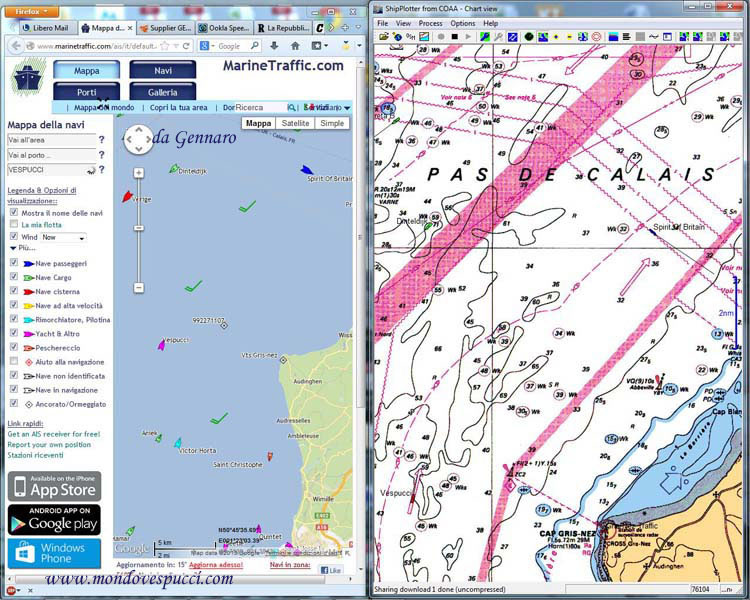Click the map zoom out minus button

pos(139,288)
